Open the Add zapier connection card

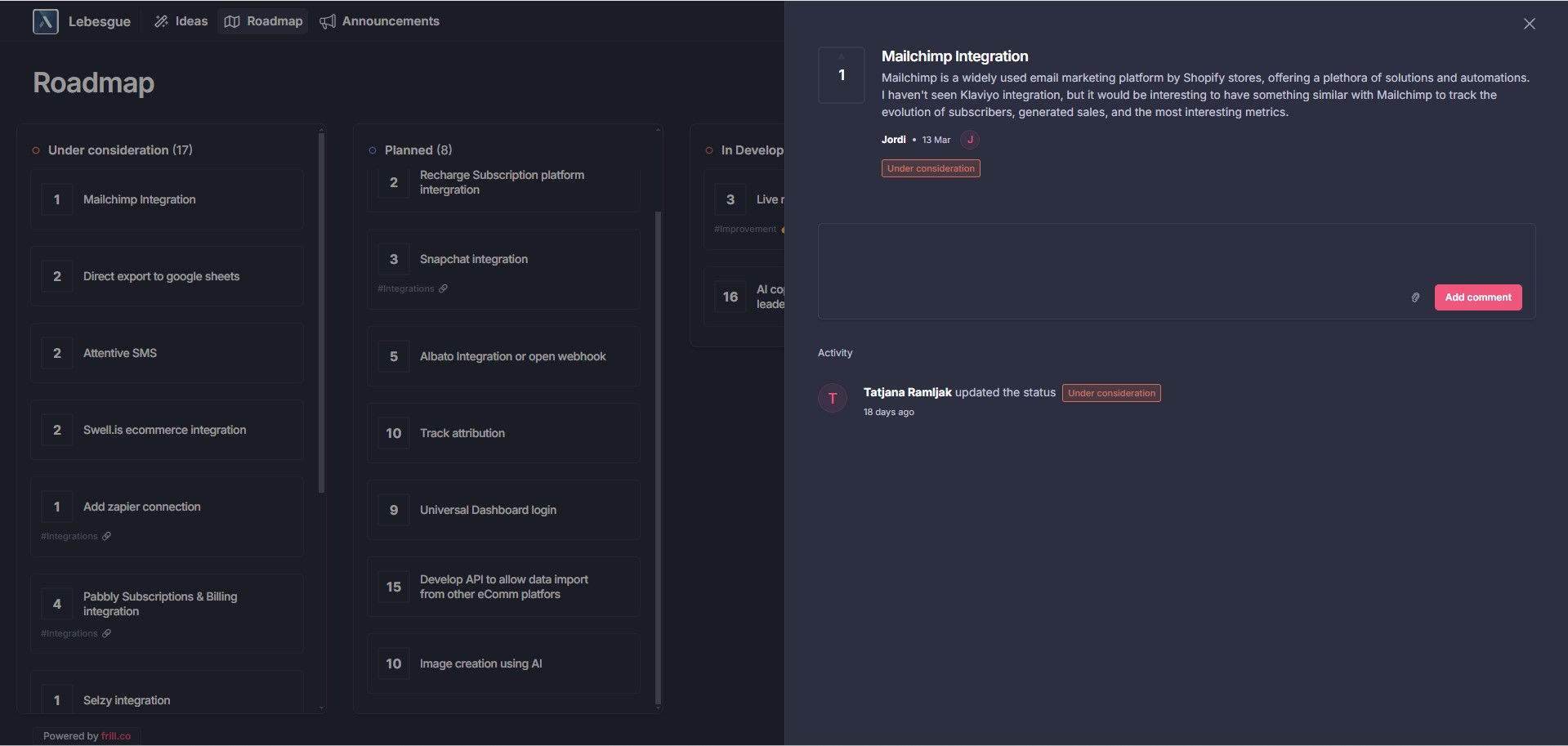click(x=168, y=516)
